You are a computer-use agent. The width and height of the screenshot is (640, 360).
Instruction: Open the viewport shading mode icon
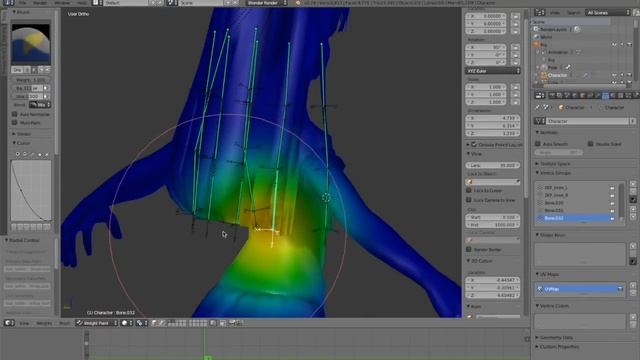click(126, 323)
